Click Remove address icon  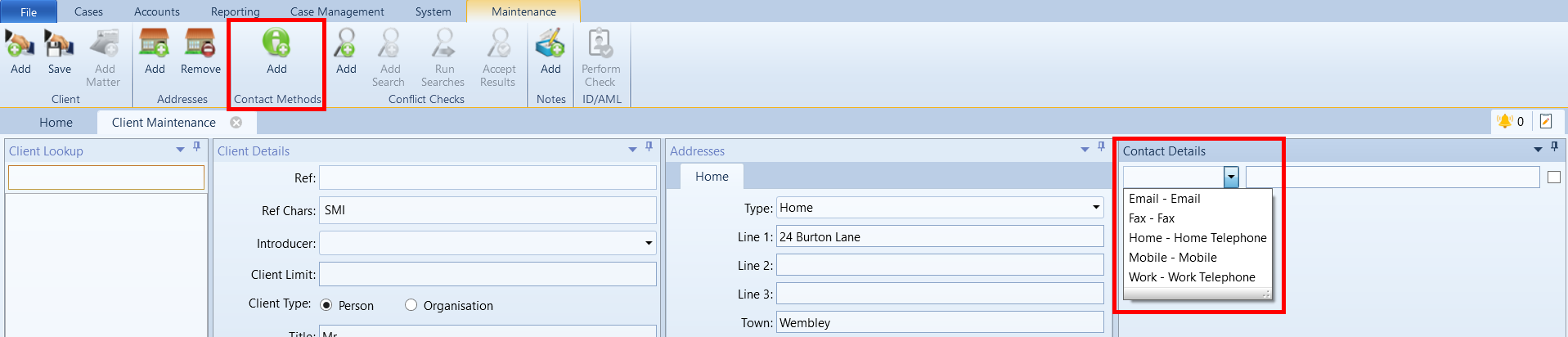coord(200,43)
